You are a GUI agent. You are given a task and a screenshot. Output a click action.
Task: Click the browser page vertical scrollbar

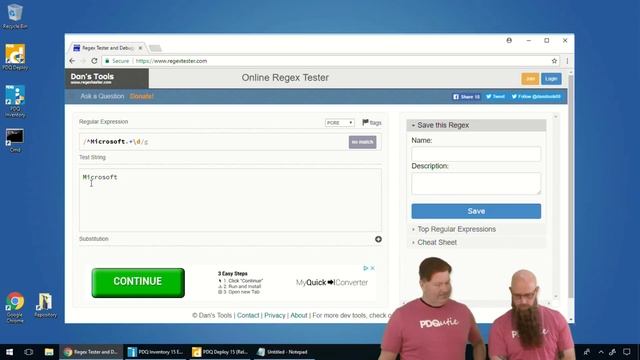coord(571,186)
